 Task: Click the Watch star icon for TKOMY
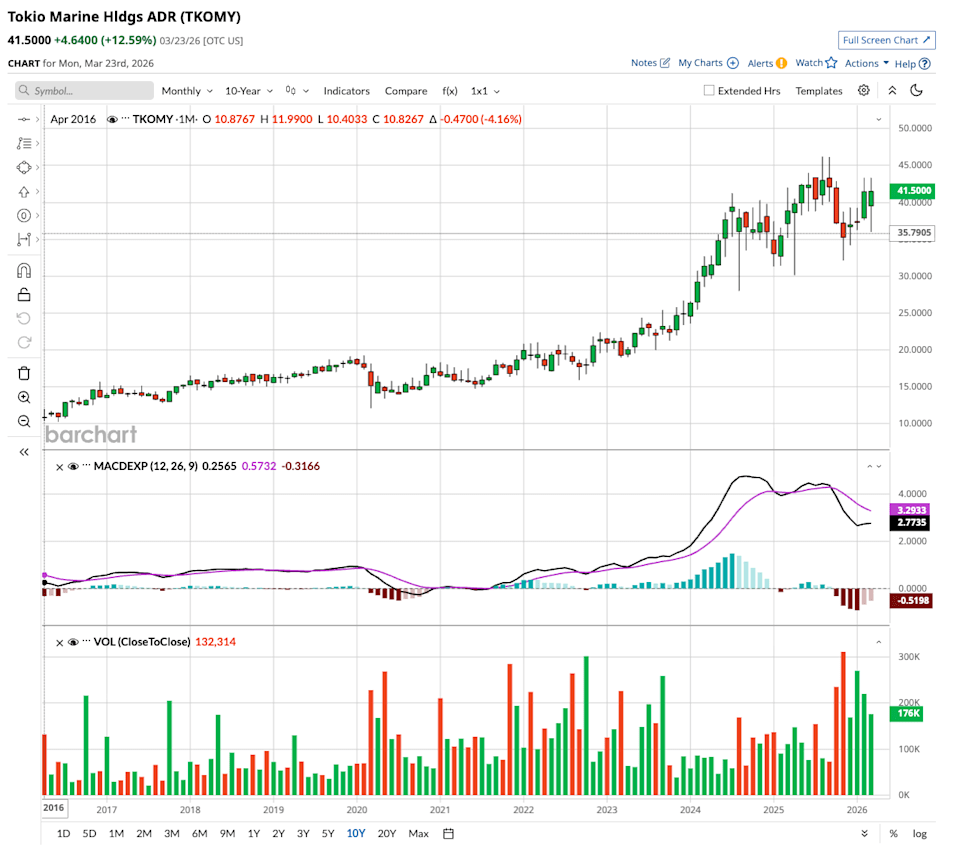[831, 62]
